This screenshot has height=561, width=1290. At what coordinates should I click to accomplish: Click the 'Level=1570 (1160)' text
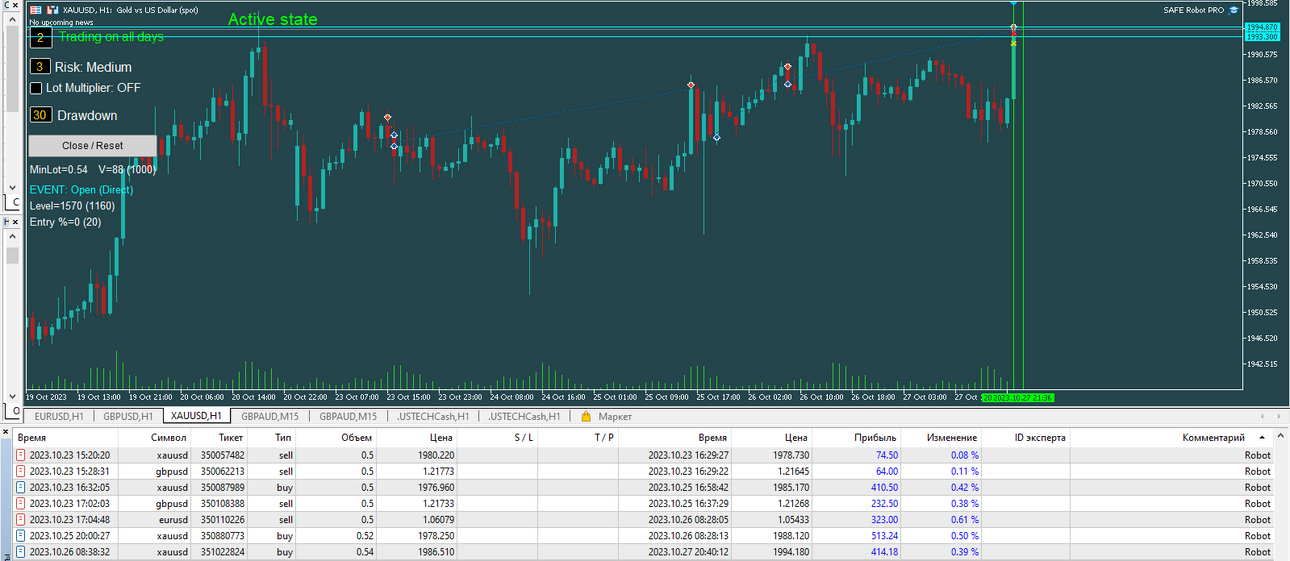[x=72, y=206]
